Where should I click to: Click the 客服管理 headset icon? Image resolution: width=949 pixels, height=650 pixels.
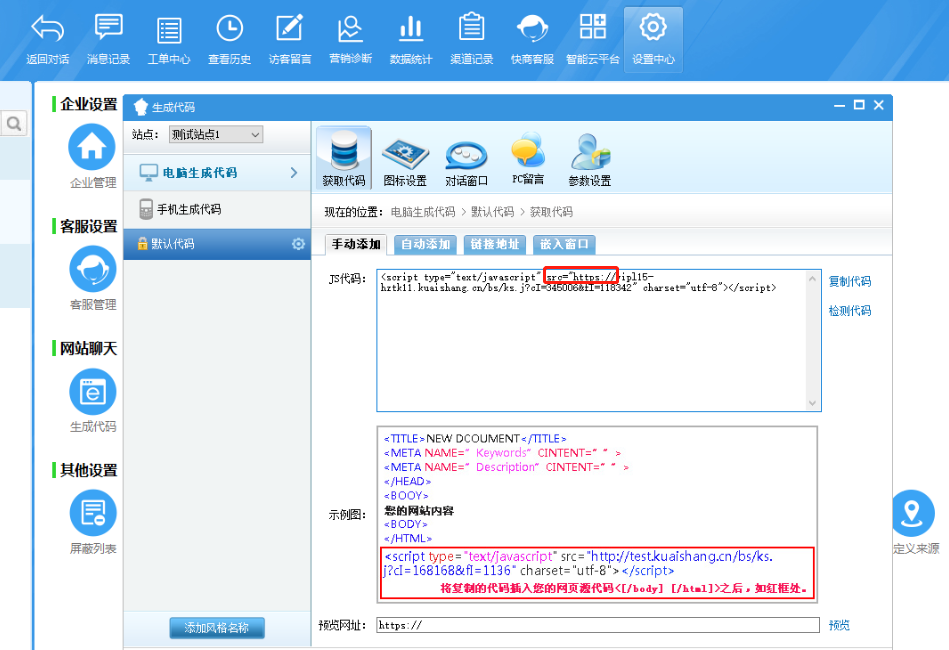tap(93, 269)
